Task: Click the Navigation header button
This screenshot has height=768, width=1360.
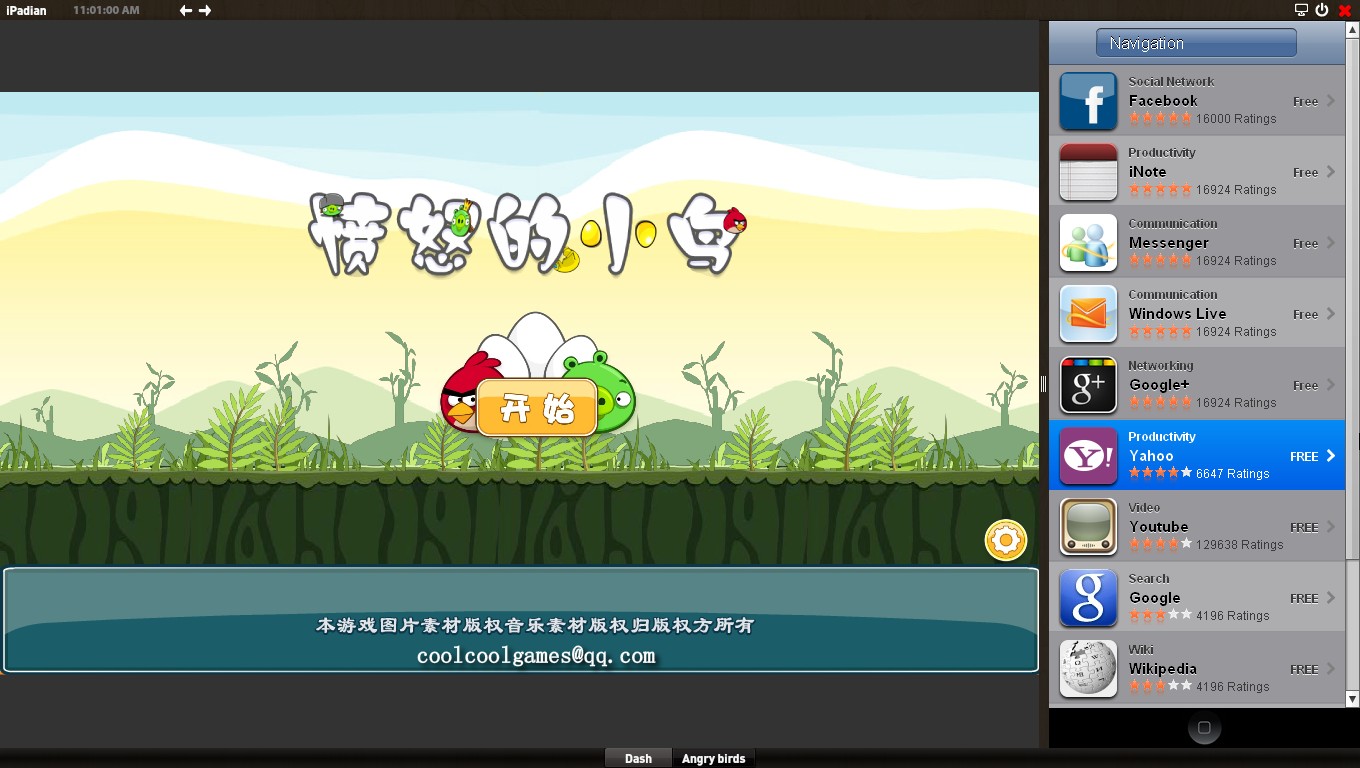Action: pos(1196,43)
